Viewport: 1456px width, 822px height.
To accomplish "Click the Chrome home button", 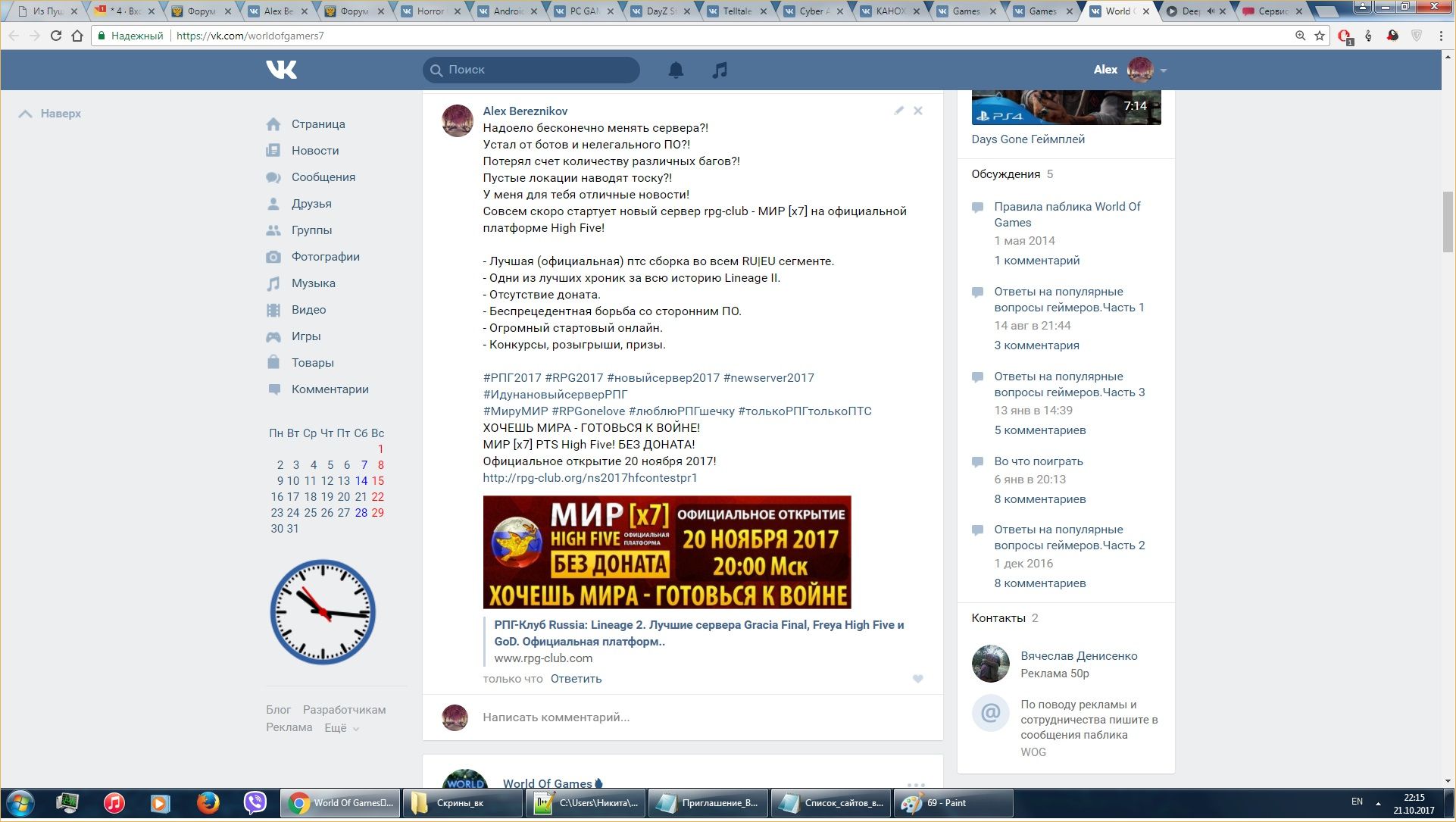I will tap(77, 36).
